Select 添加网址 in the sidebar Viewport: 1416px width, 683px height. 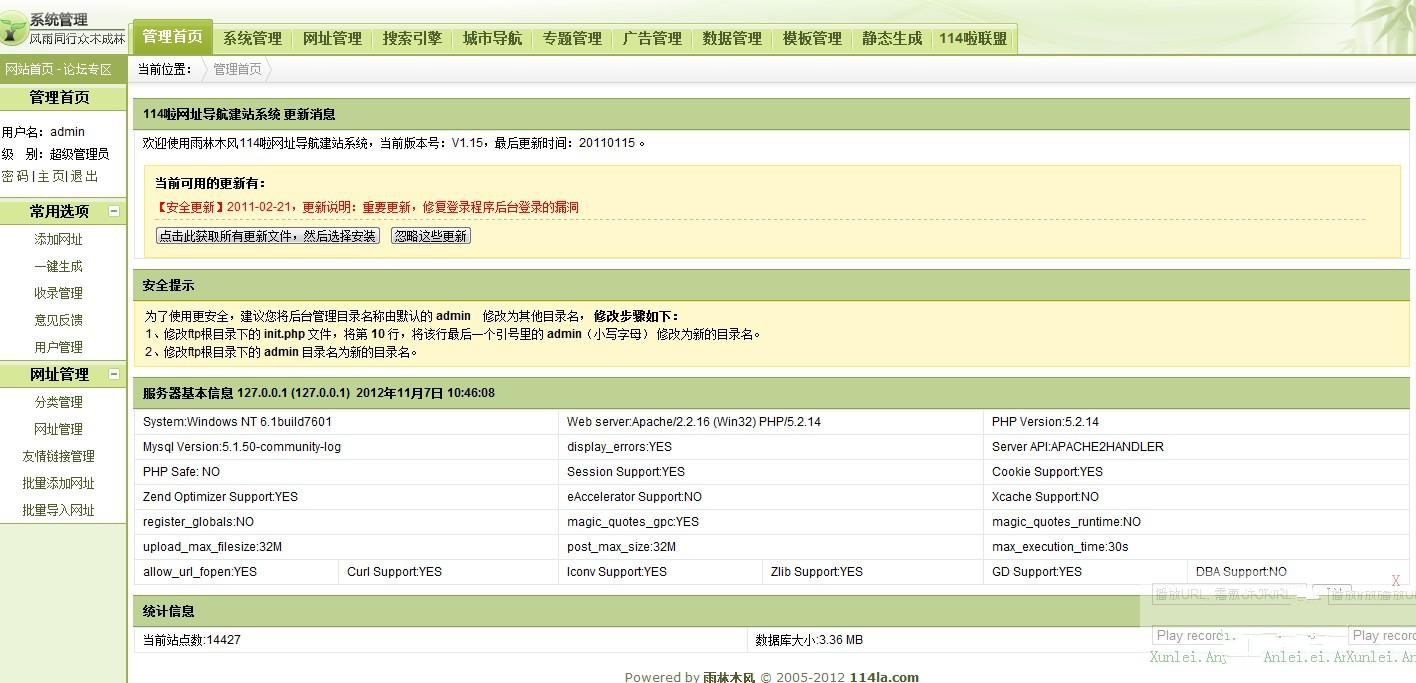tap(58, 239)
